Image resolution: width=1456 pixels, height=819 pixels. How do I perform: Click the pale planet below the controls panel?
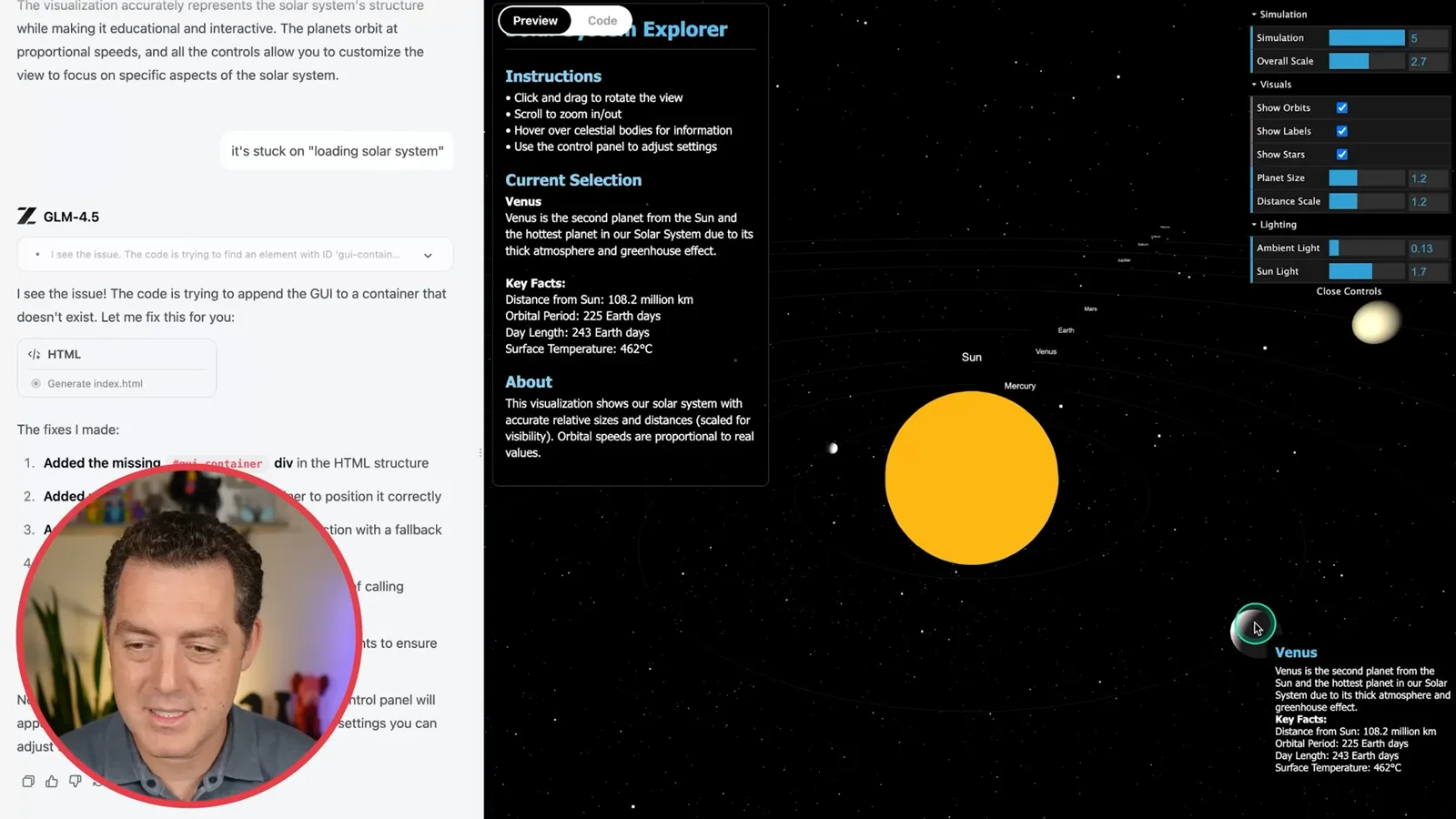point(1375,323)
